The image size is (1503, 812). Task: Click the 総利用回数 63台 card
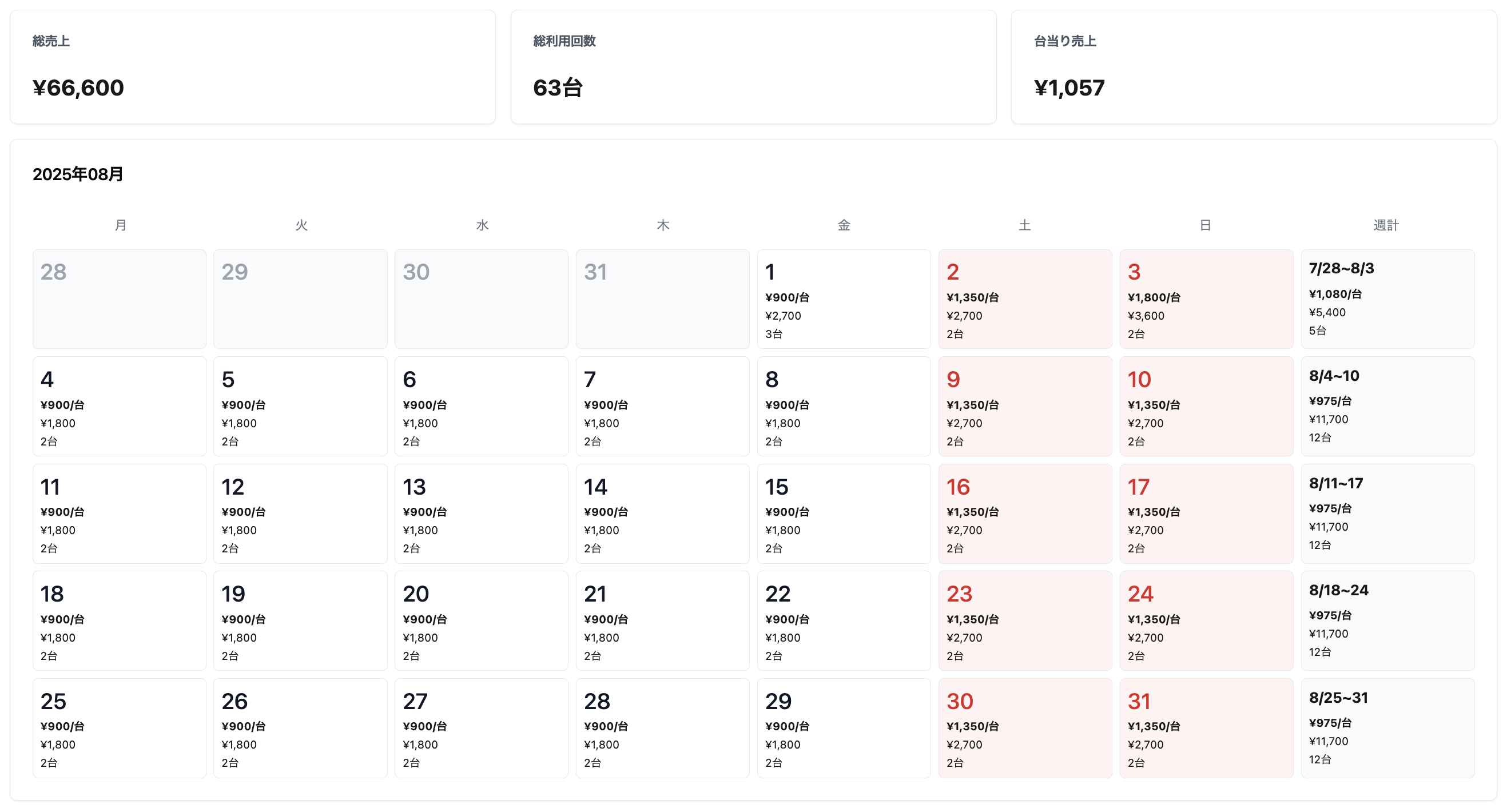point(753,66)
